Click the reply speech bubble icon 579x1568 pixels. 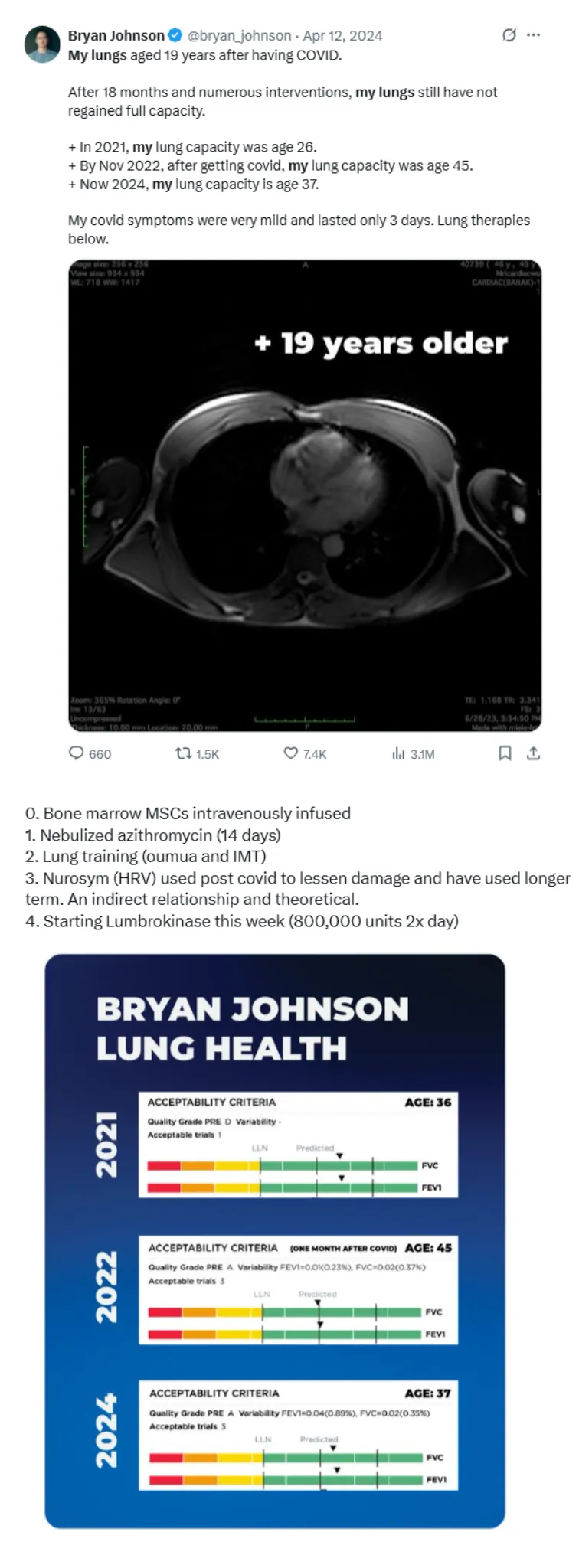77,753
